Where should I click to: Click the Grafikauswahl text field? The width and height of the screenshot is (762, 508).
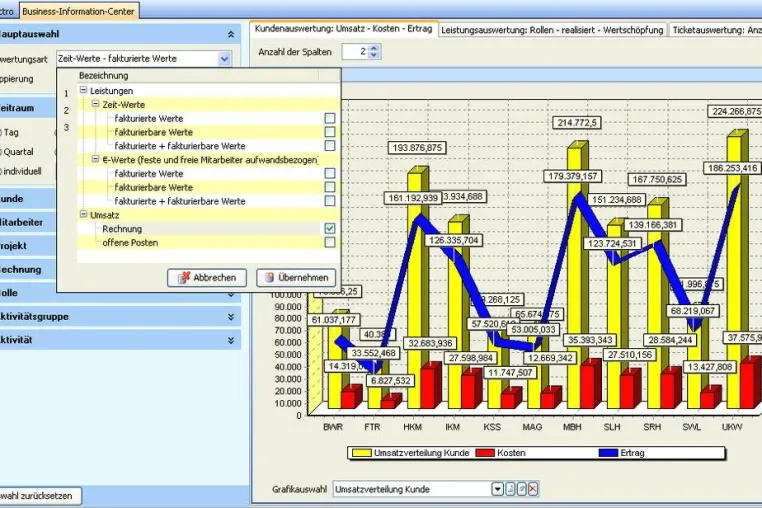pos(412,489)
